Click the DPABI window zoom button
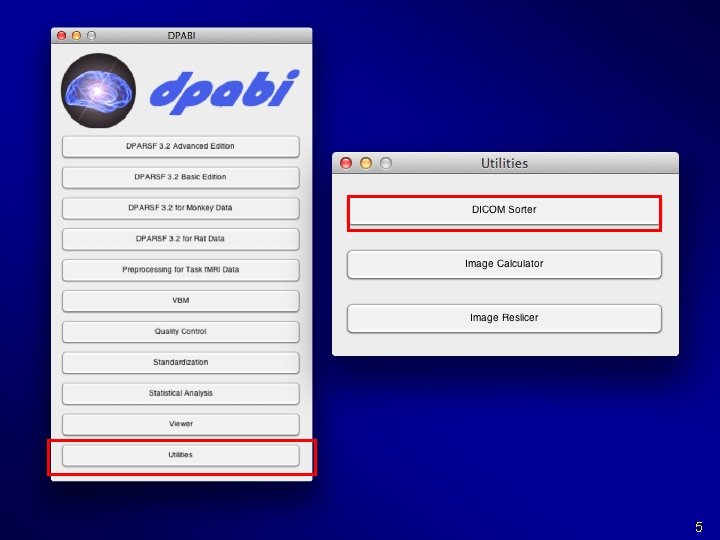Screen dimensions: 720x540 (x=92, y=35)
